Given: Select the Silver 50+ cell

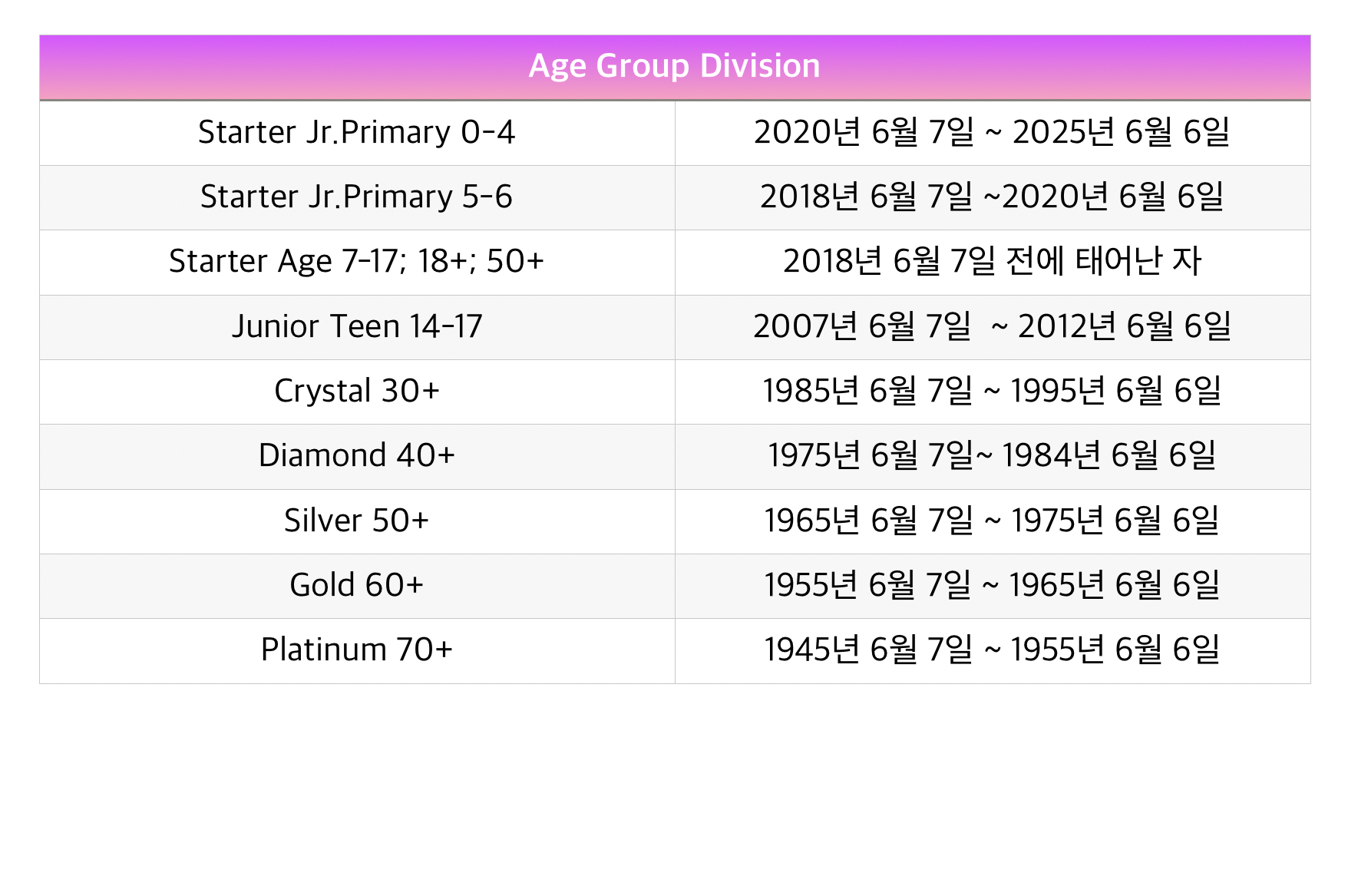Looking at the screenshot, I should tap(356, 521).
